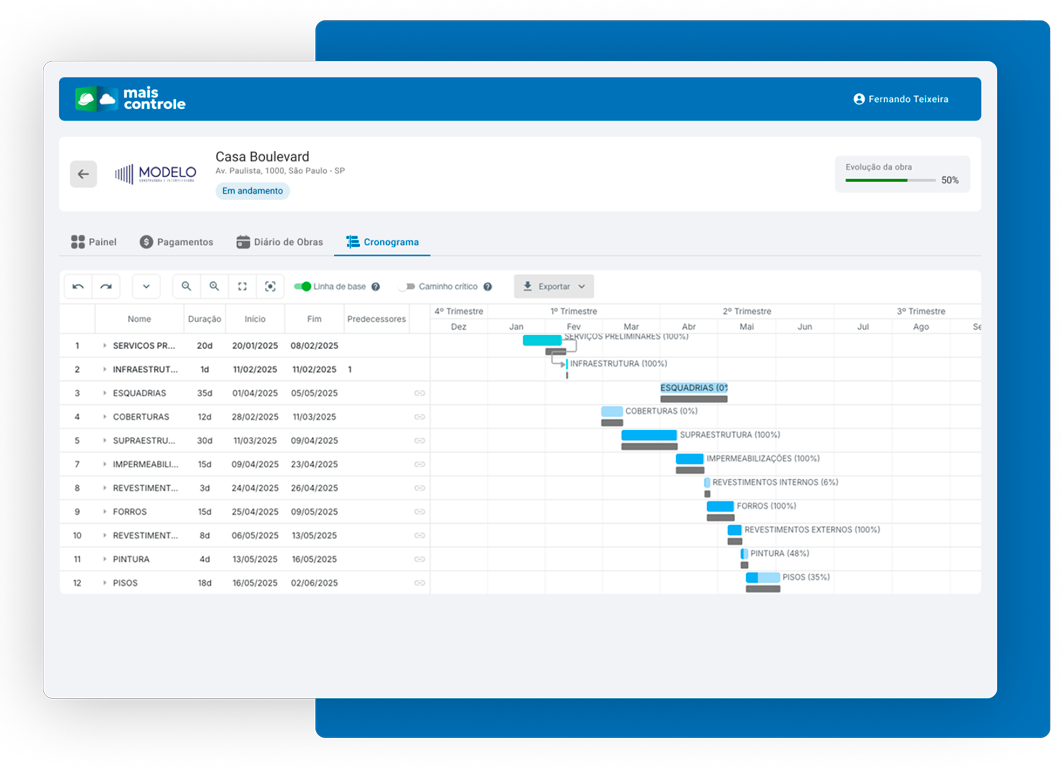Expand the PINTURA task row

point(104,559)
